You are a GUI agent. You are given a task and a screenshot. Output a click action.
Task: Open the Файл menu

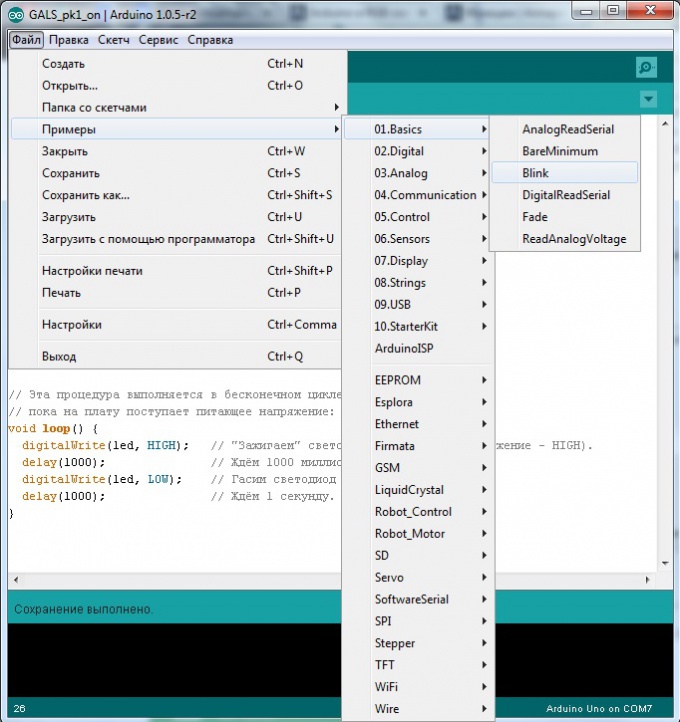26,40
